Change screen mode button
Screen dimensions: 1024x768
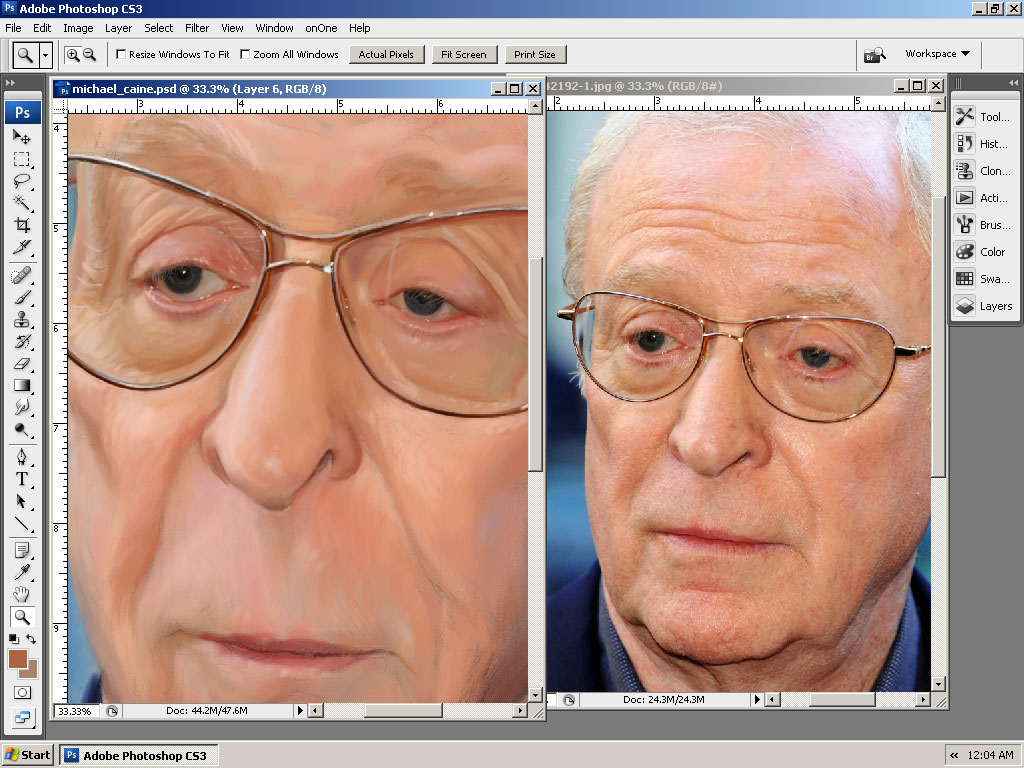click(x=22, y=717)
